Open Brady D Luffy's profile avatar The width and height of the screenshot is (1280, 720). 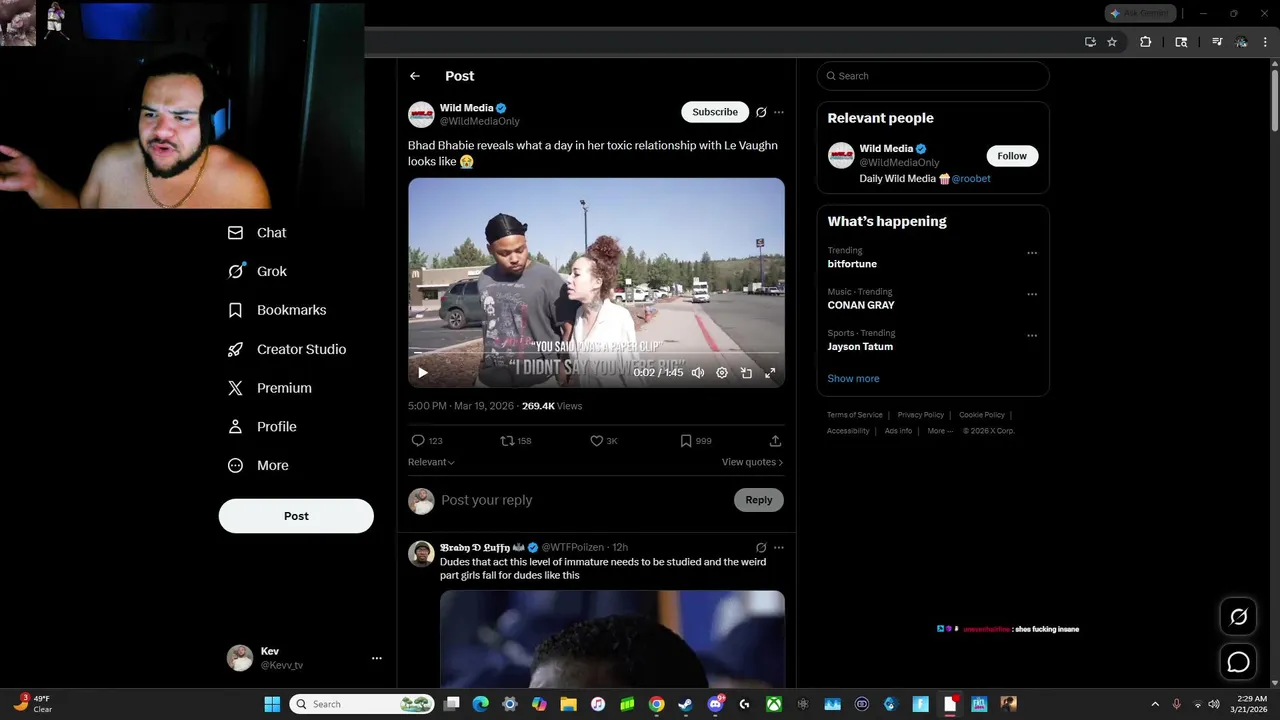point(421,553)
